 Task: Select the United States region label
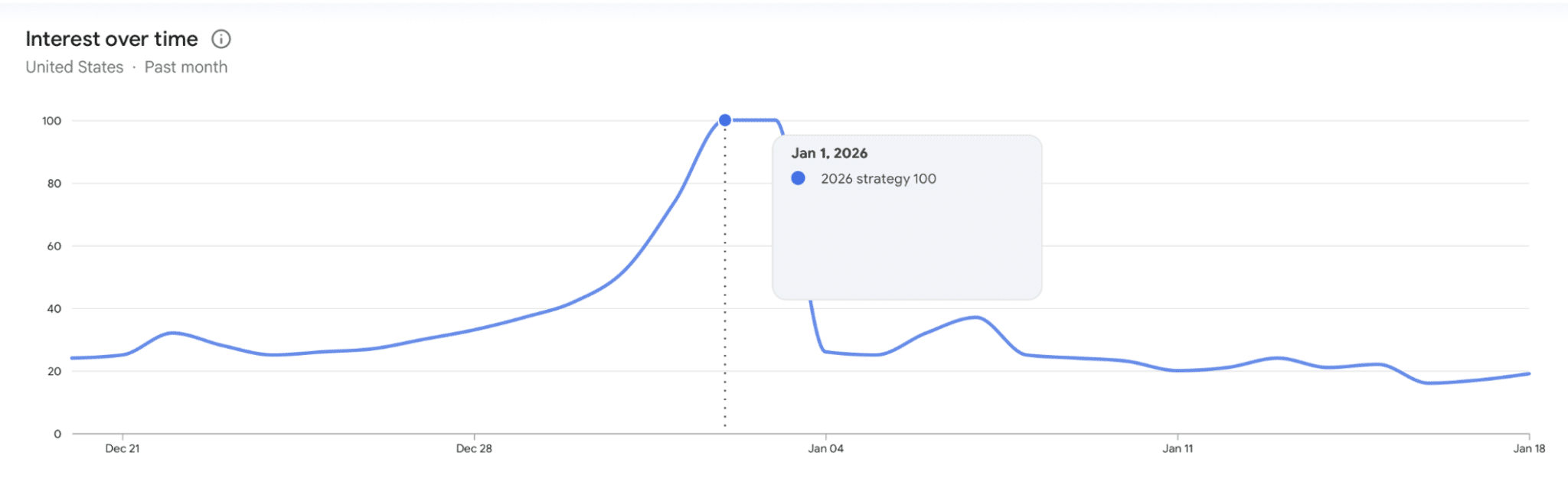(x=74, y=67)
